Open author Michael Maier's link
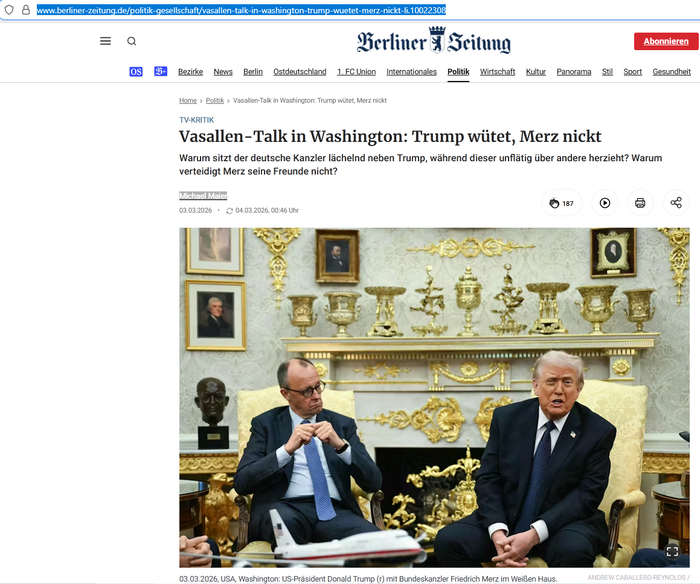The width and height of the screenshot is (700, 584). (x=203, y=196)
